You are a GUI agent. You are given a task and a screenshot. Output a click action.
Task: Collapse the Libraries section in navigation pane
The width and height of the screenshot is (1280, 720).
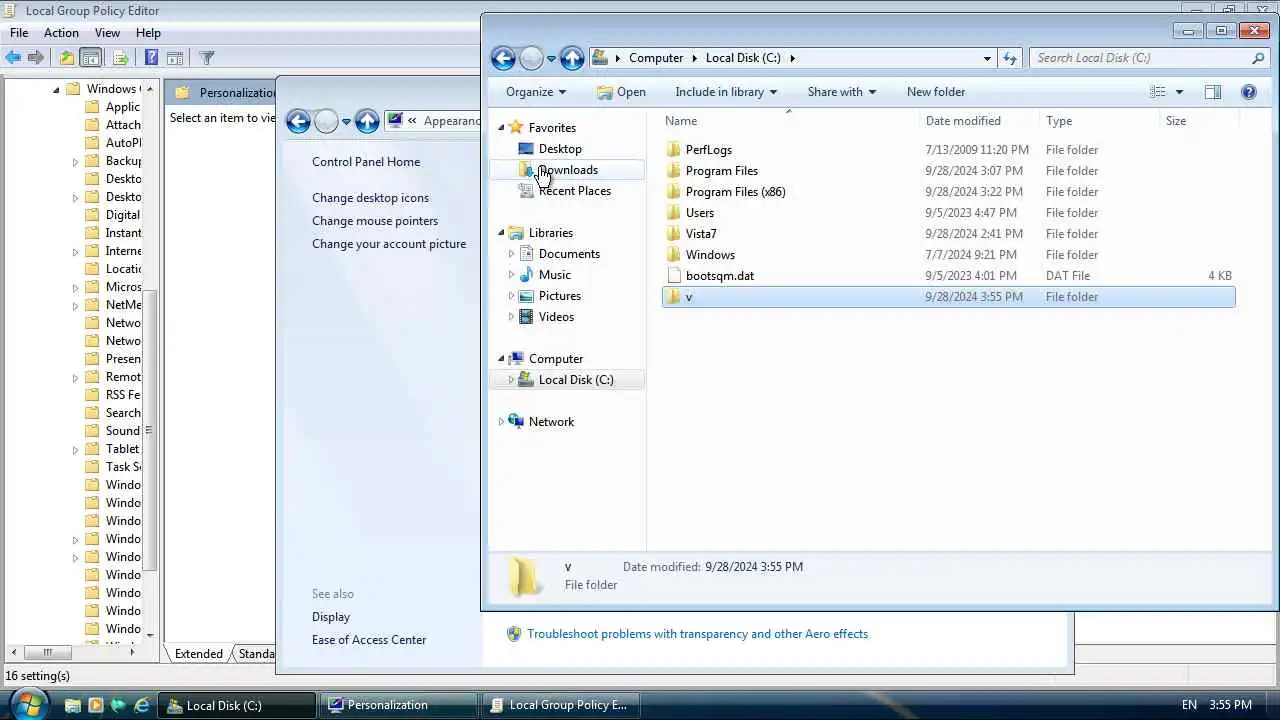click(502, 233)
